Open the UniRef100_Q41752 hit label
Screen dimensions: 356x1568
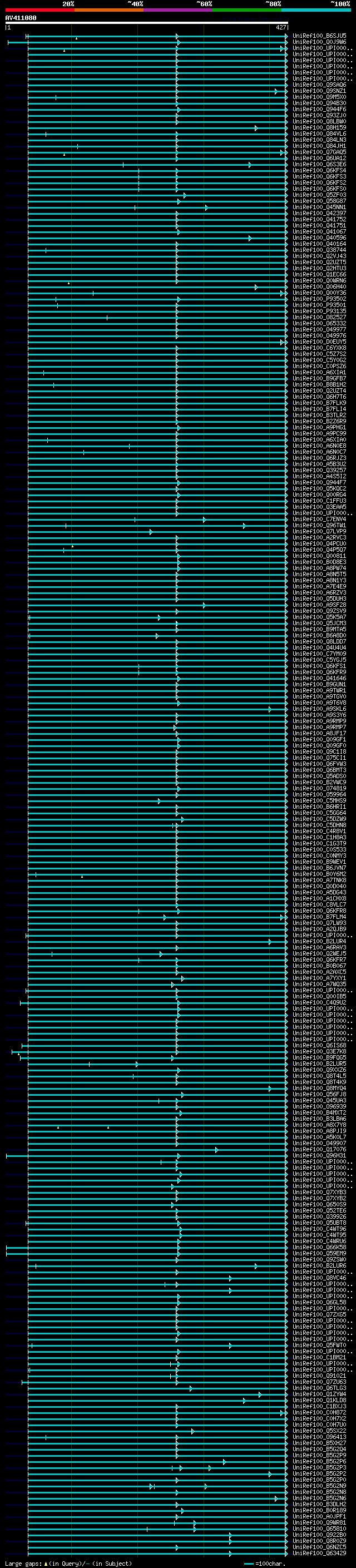[x=319, y=220]
